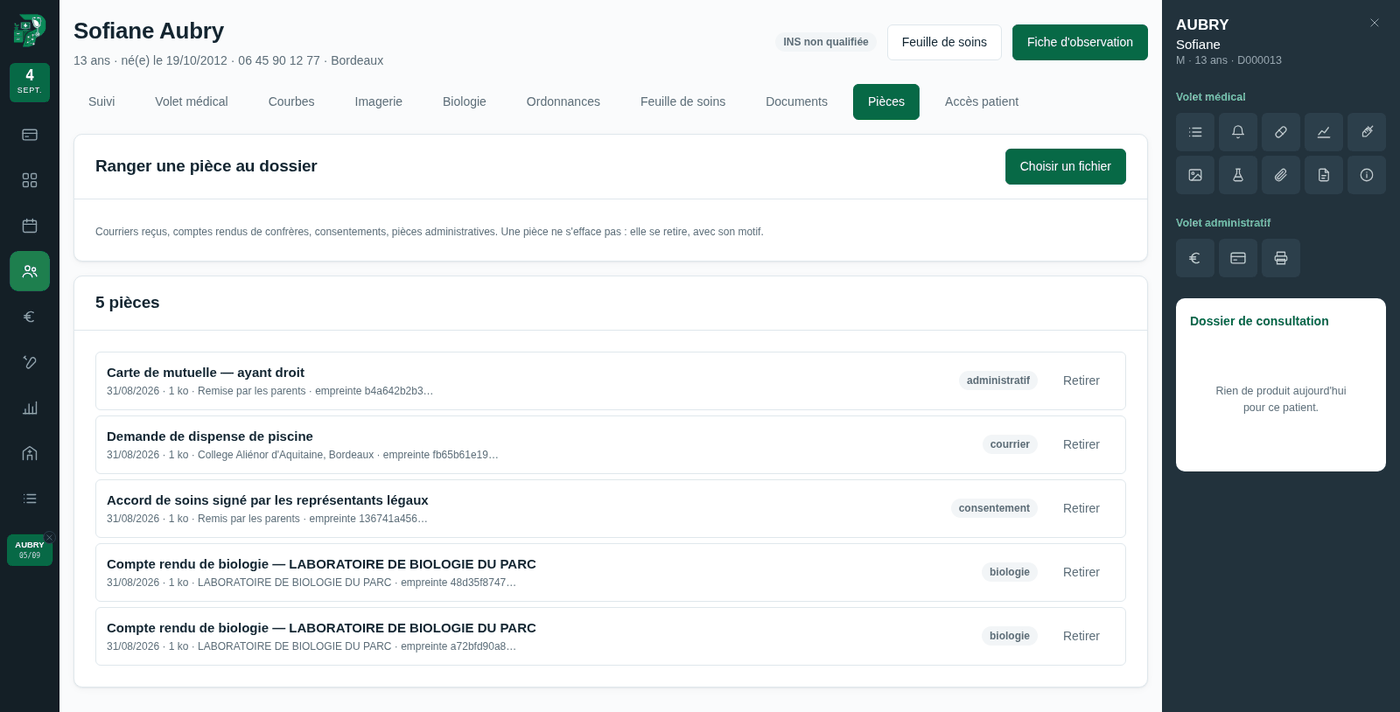Switch to the Volet médical tab
The width and height of the screenshot is (1400, 712).
click(x=191, y=102)
